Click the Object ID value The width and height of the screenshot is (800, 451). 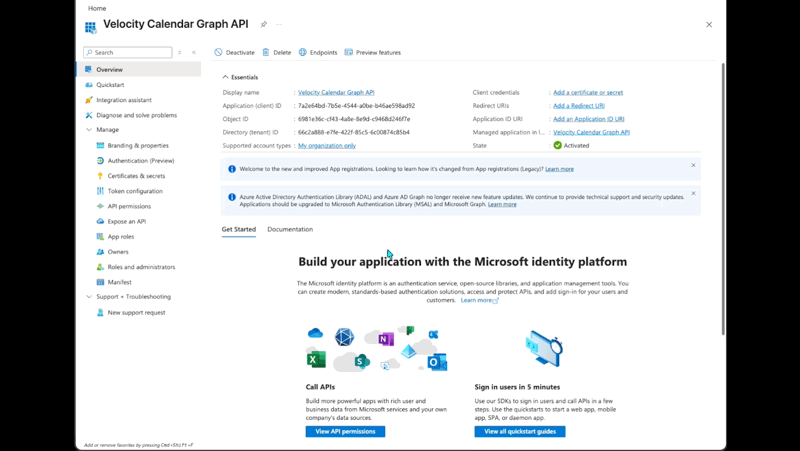pyautogui.click(x=354, y=119)
